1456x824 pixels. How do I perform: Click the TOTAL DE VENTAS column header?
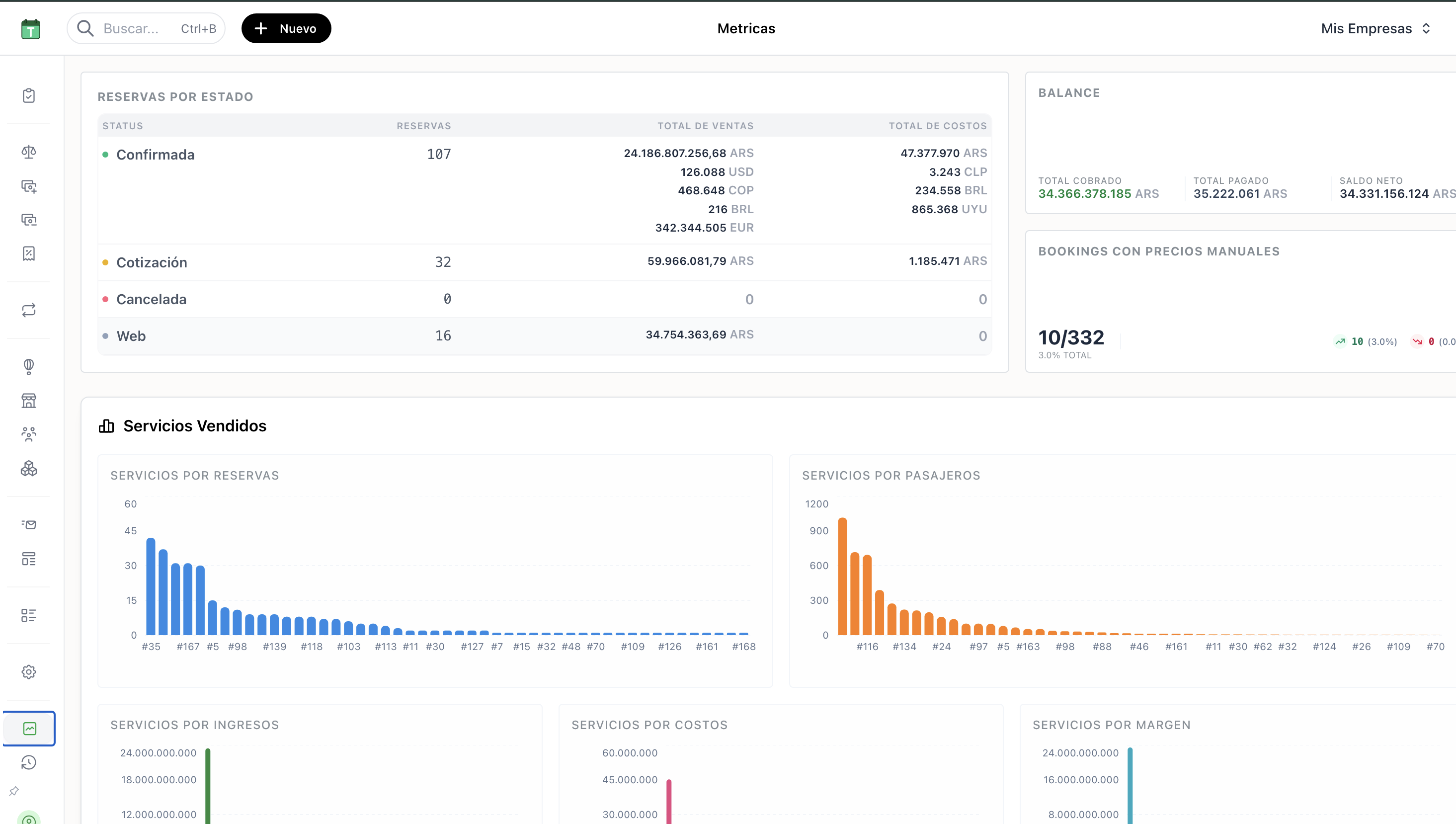(x=705, y=126)
